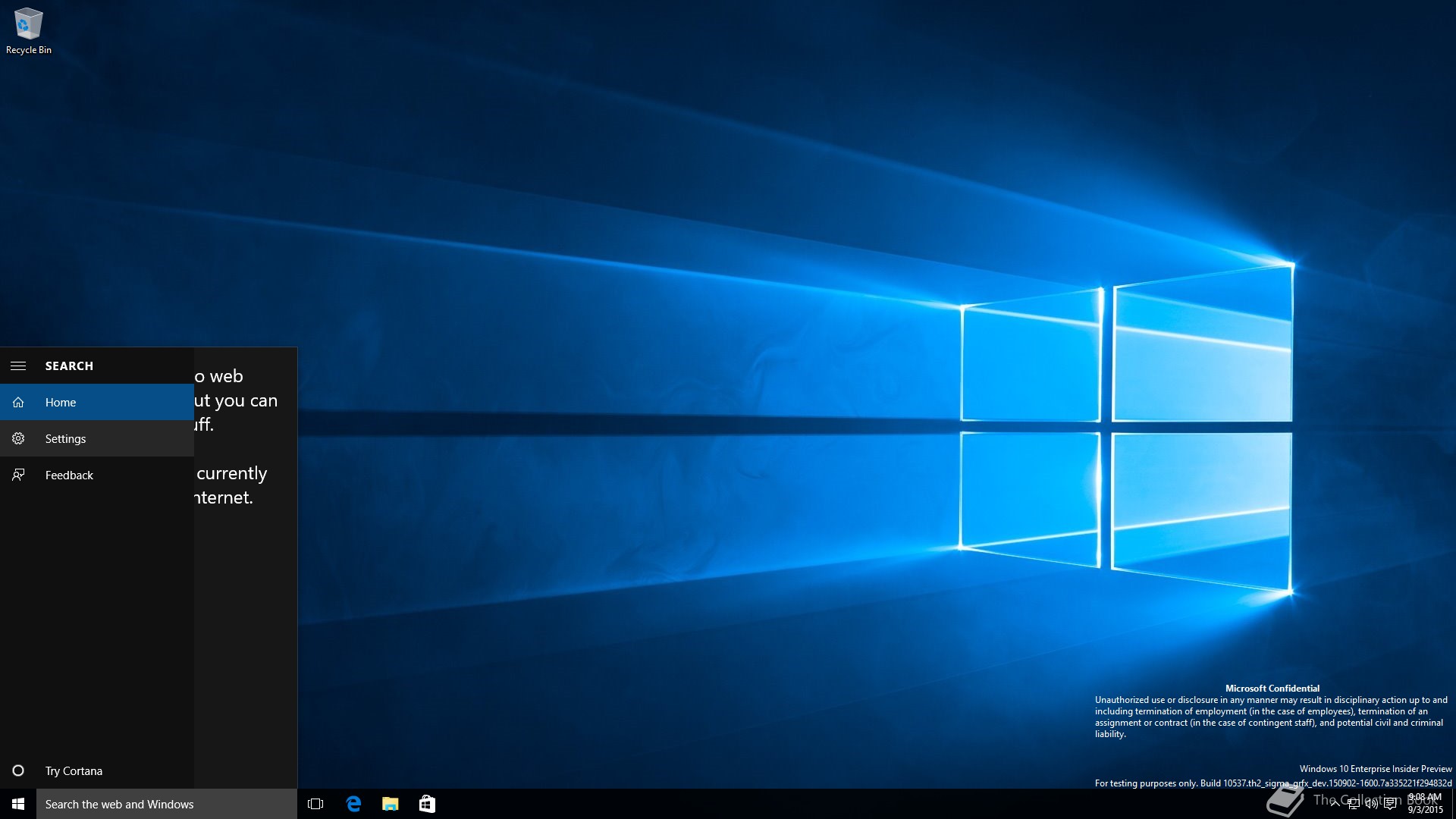Click Try Cortana option

tap(97, 770)
